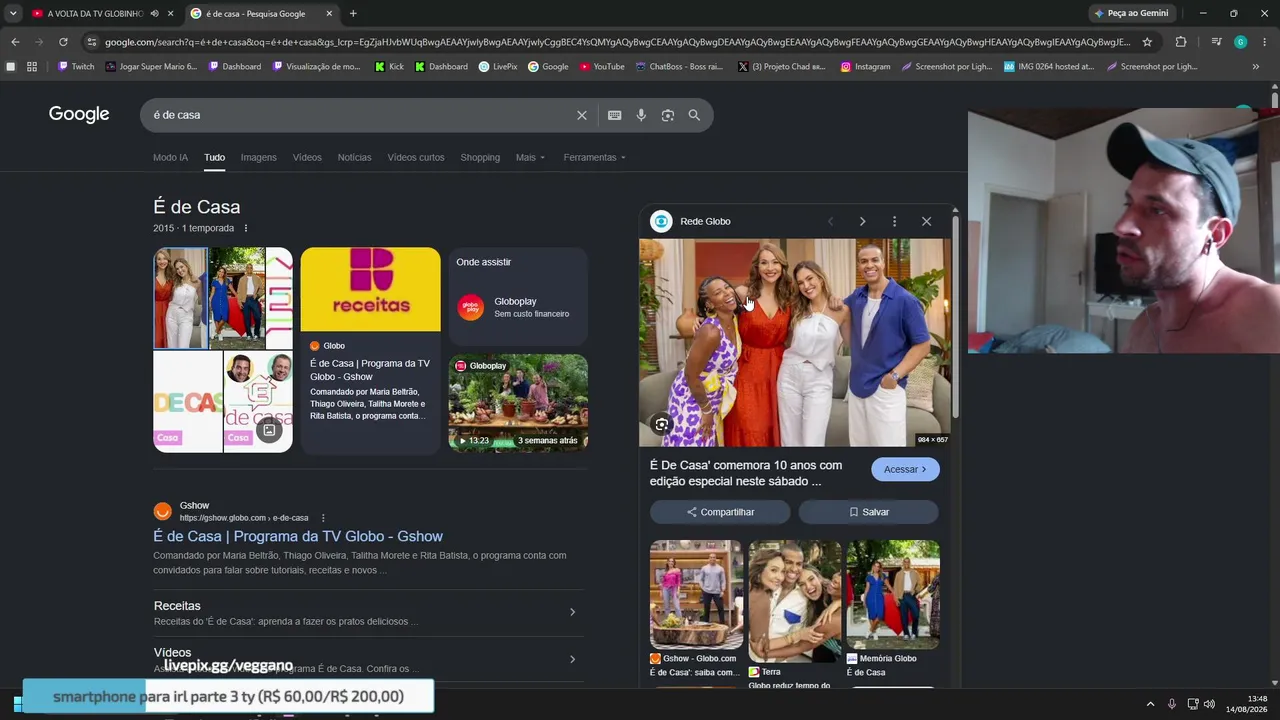Reload the current page
Screen dimensions: 1280x720
(63, 42)
